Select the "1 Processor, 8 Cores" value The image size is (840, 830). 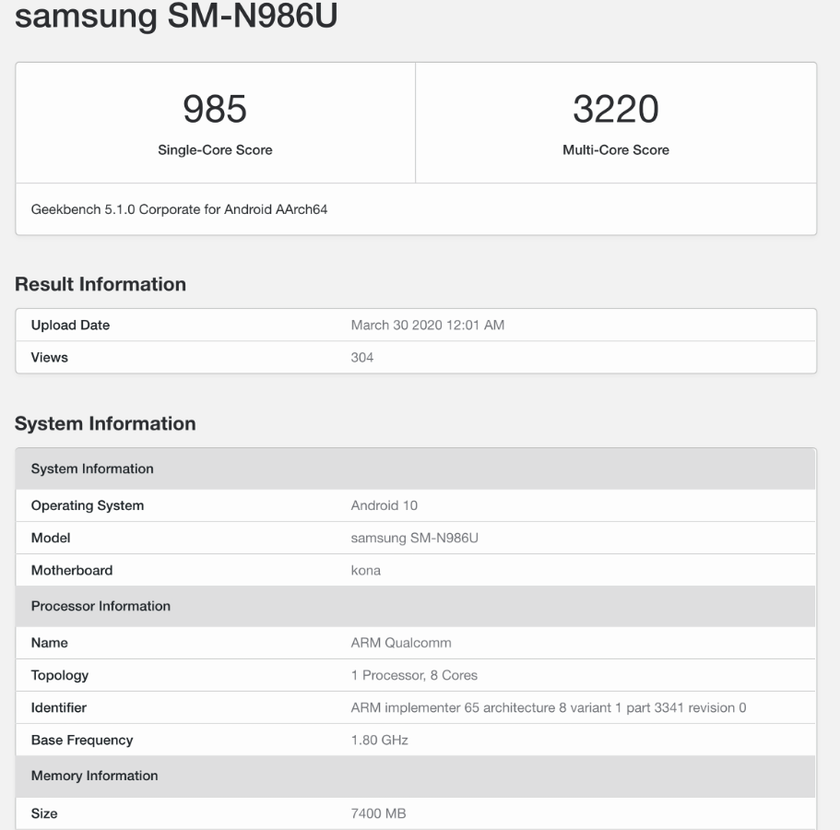[414, 675]
